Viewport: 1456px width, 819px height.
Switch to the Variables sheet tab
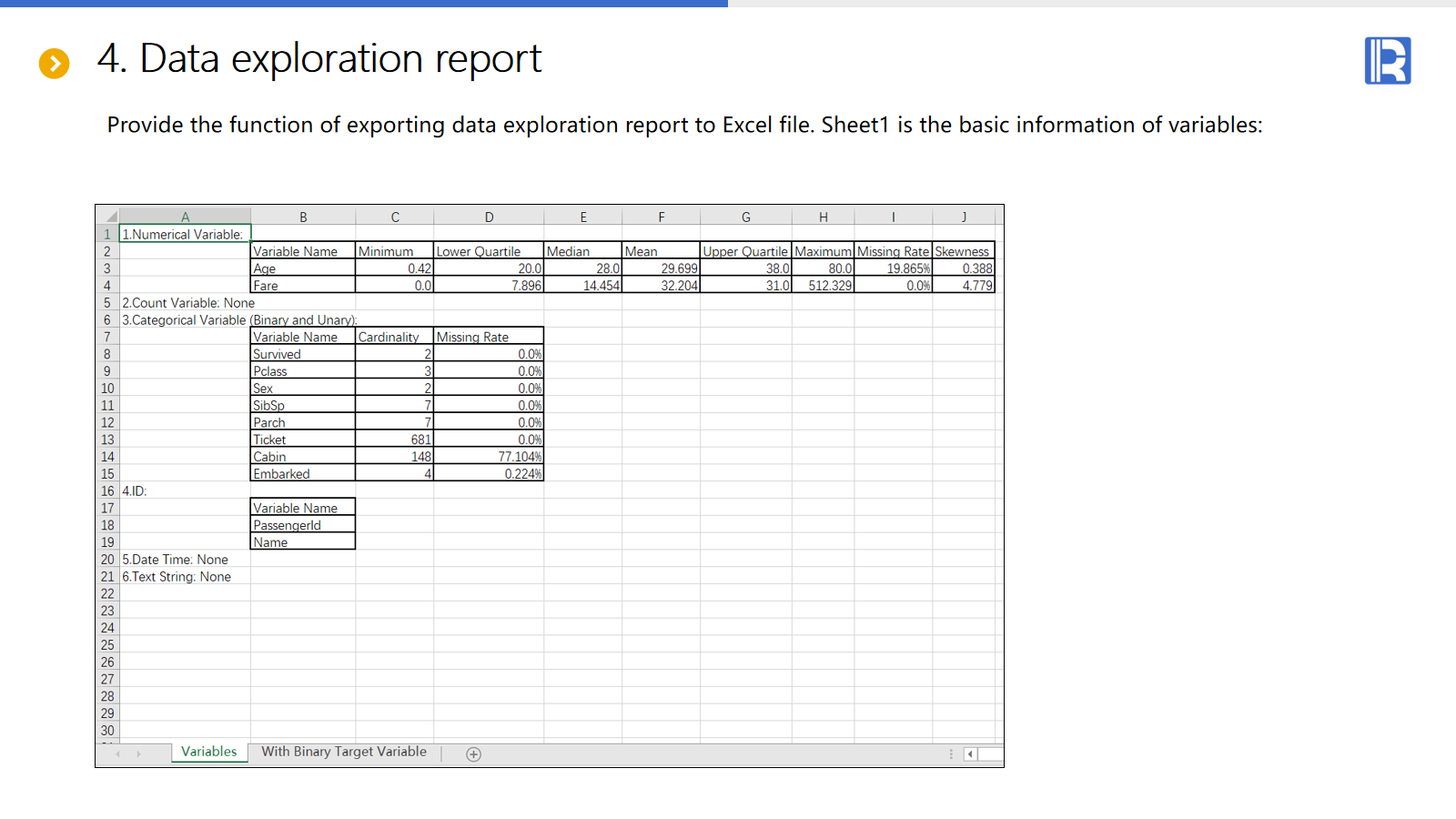tap(208, 752)
